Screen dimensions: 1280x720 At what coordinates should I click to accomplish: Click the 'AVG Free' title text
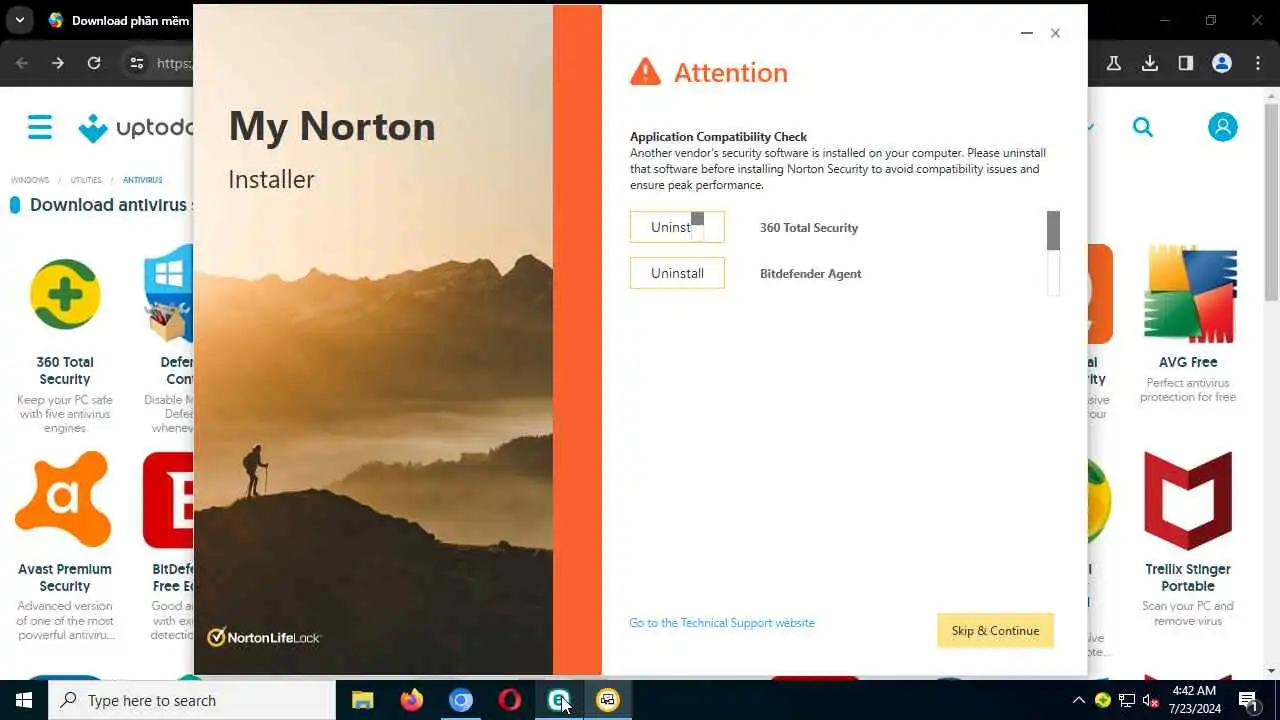point(1188,362)
